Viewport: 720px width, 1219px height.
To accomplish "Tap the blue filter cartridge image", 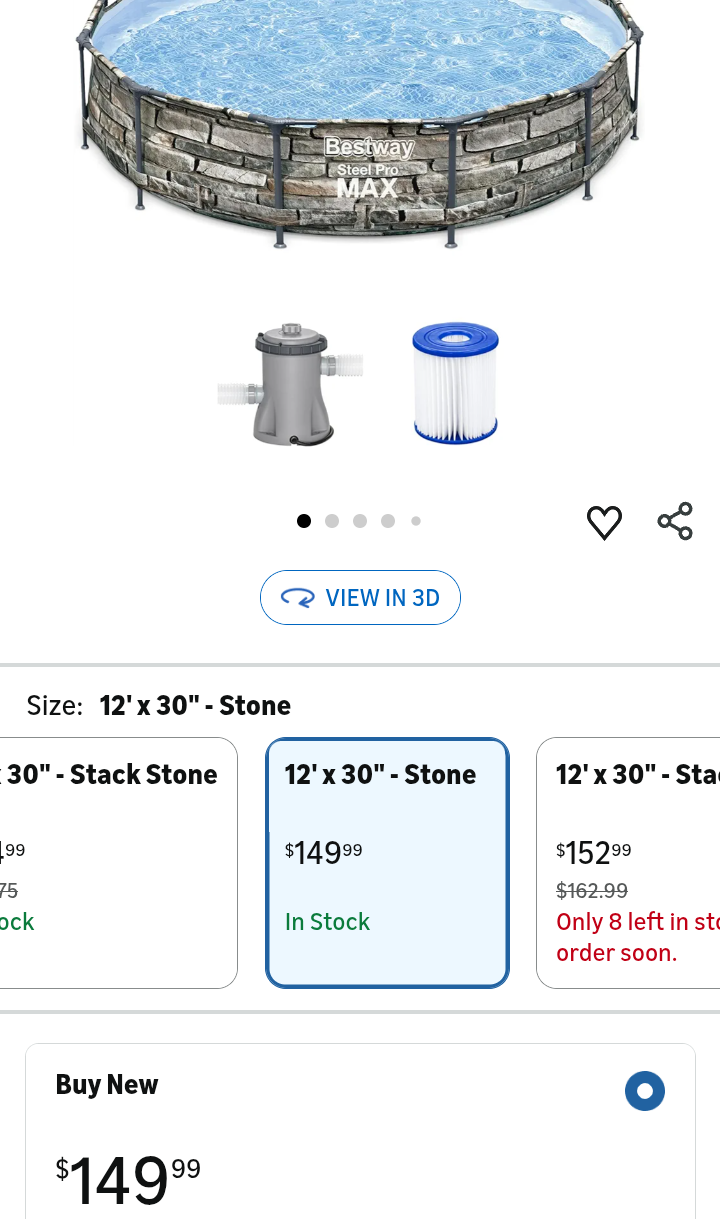I will [x=455, y=382].
